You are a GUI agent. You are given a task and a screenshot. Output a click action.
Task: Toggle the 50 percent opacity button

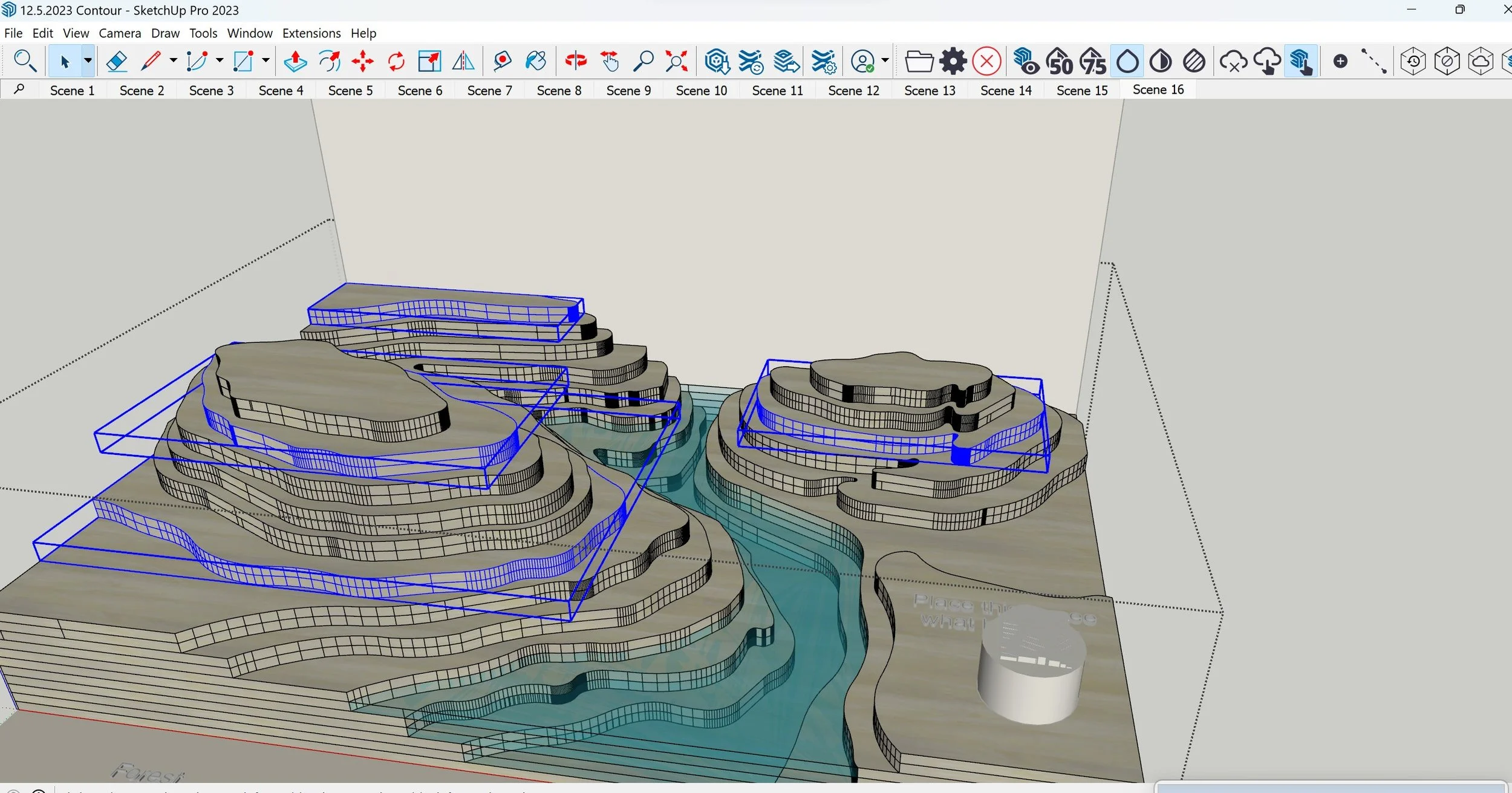pos(1060,61)
